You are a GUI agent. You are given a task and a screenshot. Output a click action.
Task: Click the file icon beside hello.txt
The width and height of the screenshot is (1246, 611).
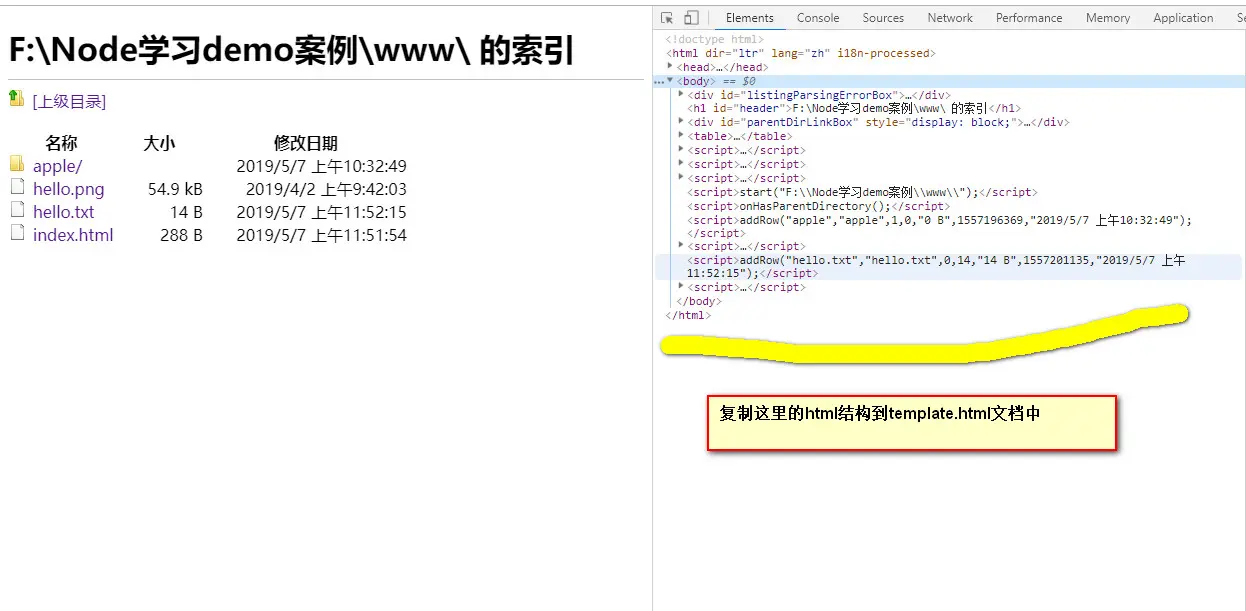point(17,210)
